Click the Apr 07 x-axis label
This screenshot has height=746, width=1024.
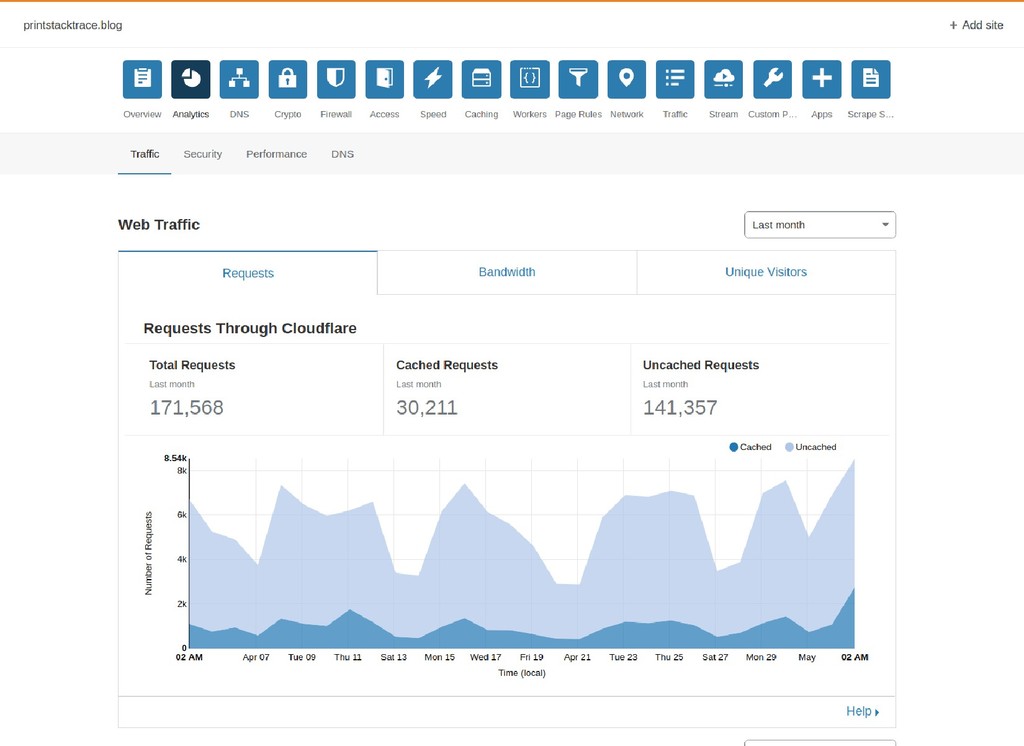[256, 657]
